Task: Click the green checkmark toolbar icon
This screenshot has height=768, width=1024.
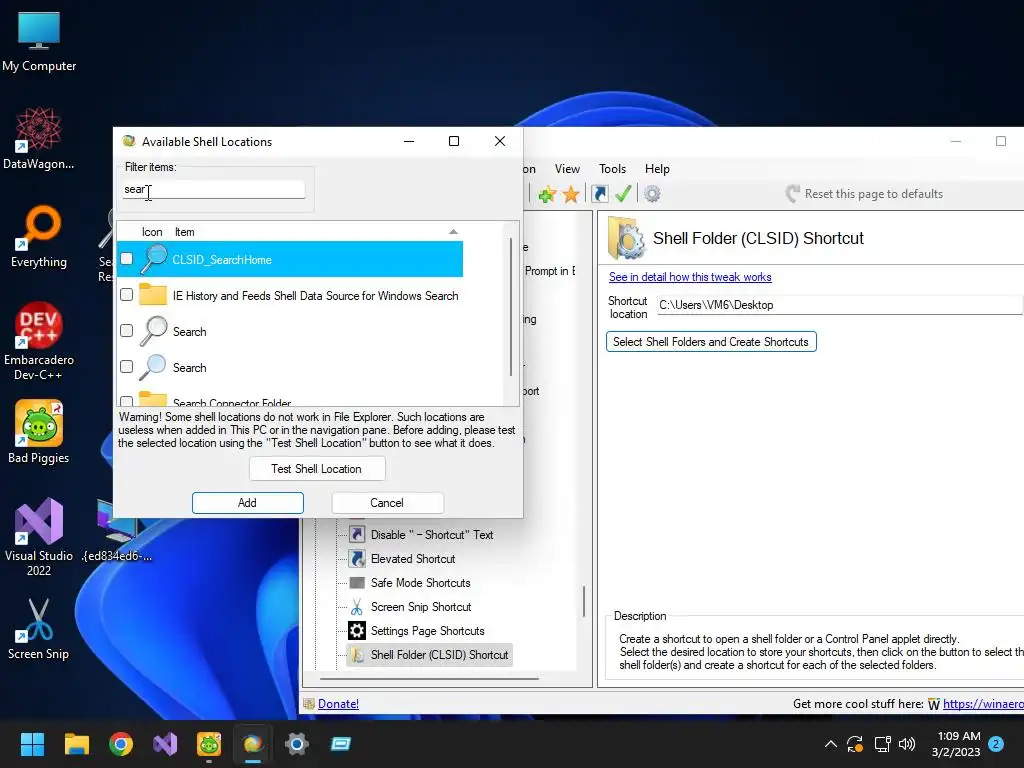Action: [x=623, y=194]
